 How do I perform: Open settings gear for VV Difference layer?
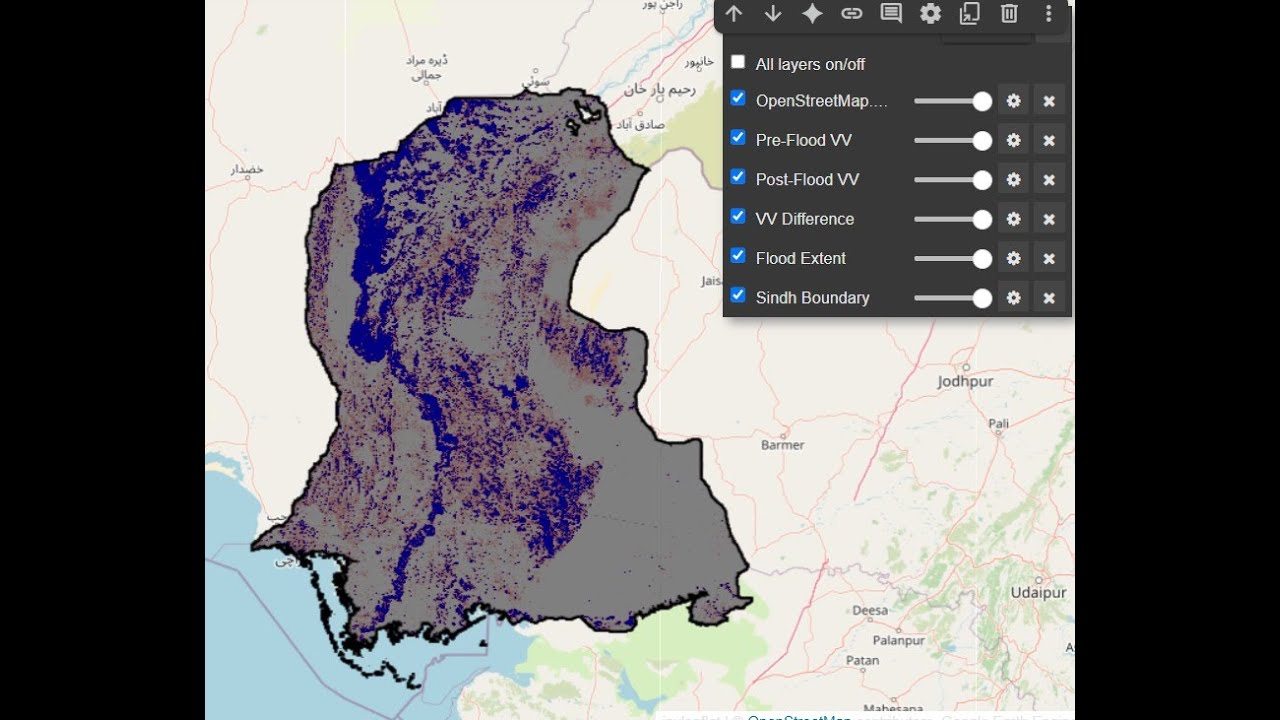(1013, 219)
